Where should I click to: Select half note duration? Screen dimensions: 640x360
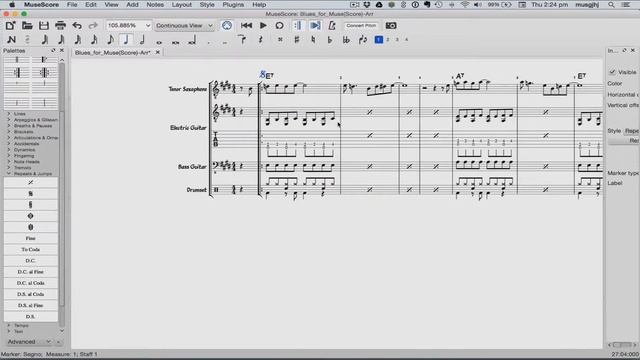point(142,40)
